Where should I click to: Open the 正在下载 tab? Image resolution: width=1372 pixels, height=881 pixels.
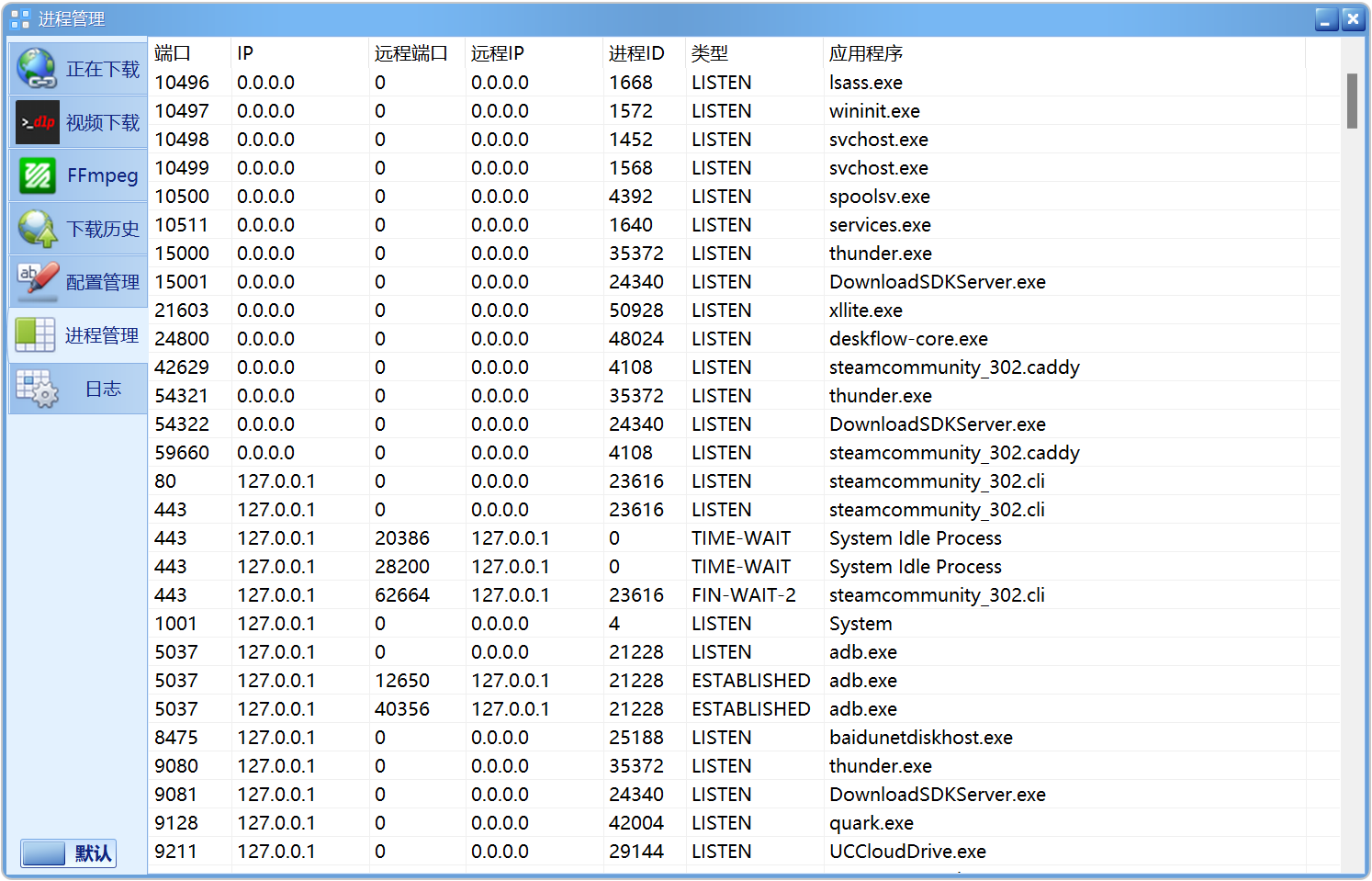click(78, 69)
